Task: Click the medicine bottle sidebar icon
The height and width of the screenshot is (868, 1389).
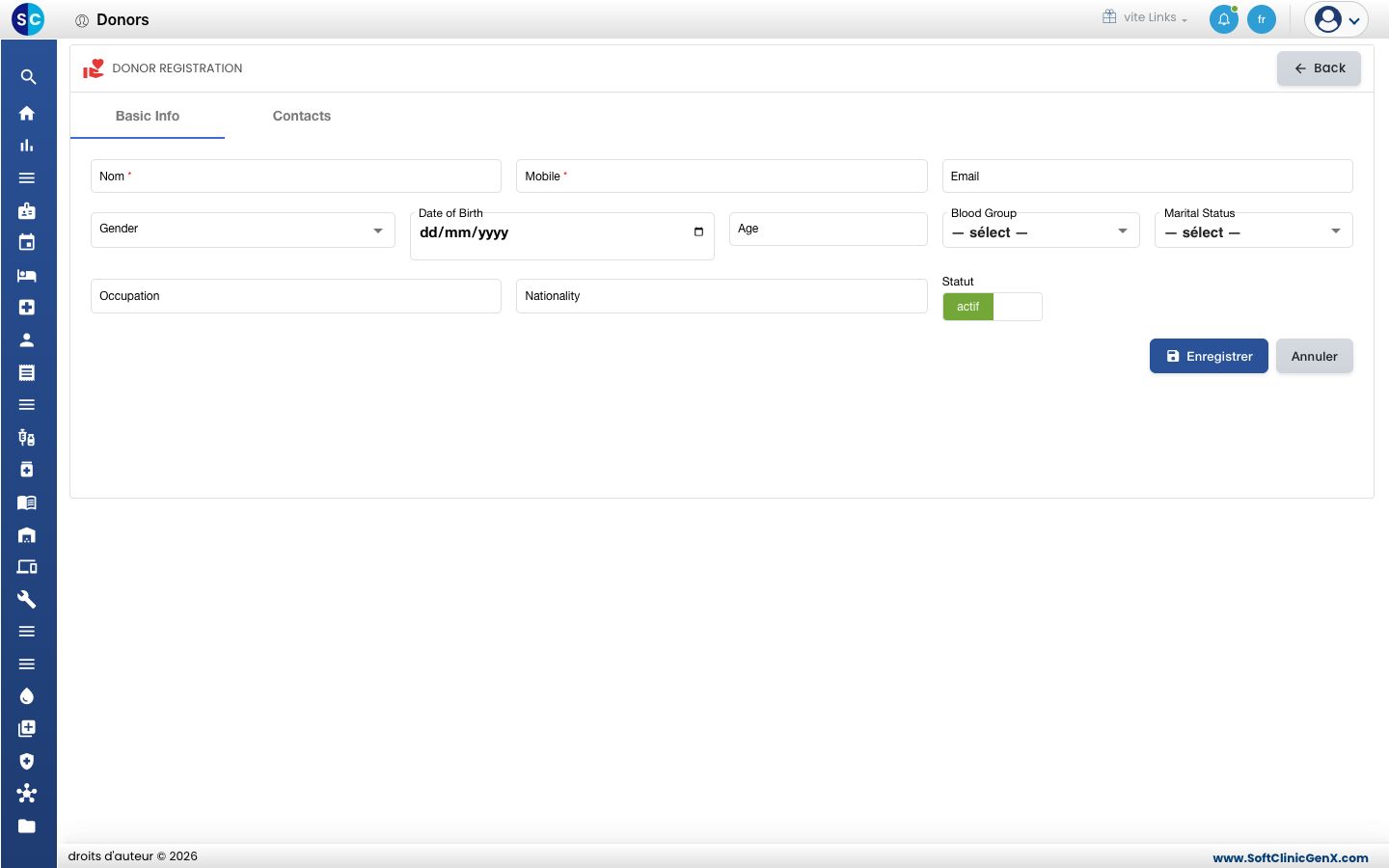Action: (x=27, y=470)
